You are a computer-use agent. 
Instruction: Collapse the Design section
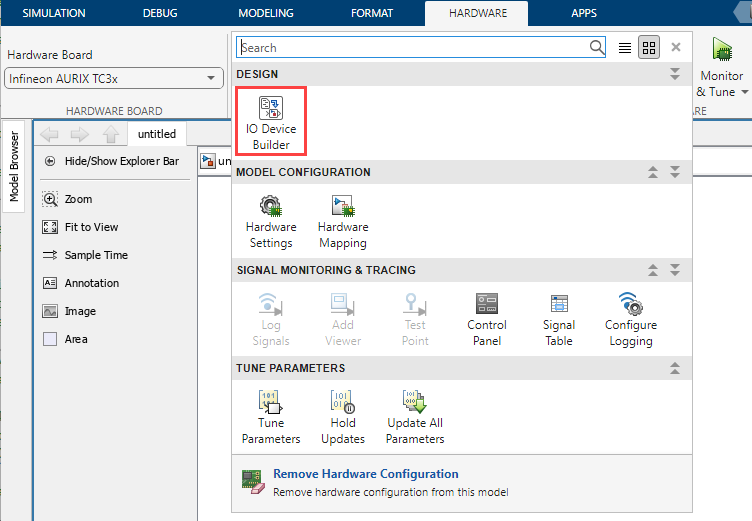[675, 74]
